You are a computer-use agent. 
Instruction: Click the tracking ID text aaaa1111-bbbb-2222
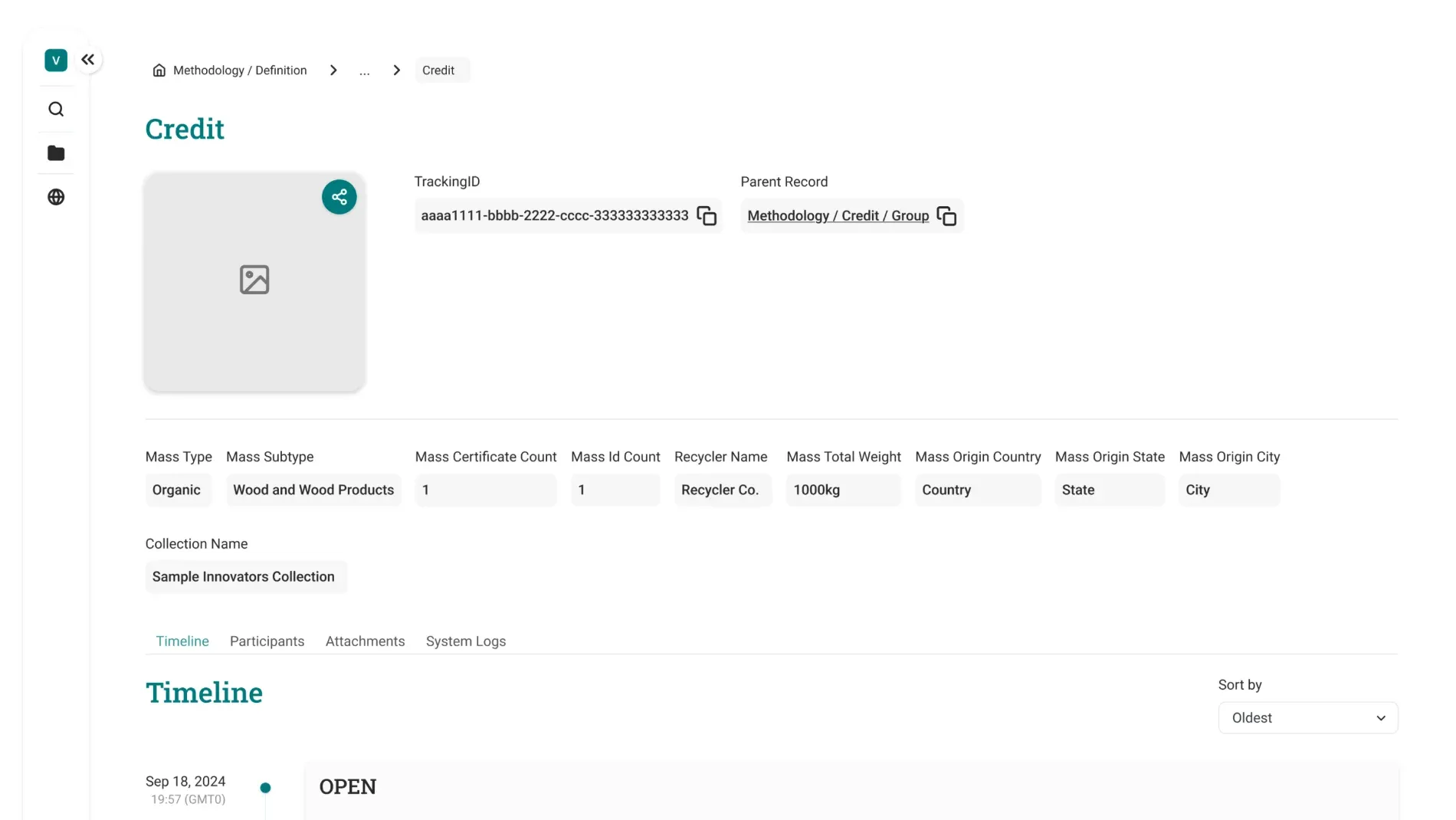555,216
